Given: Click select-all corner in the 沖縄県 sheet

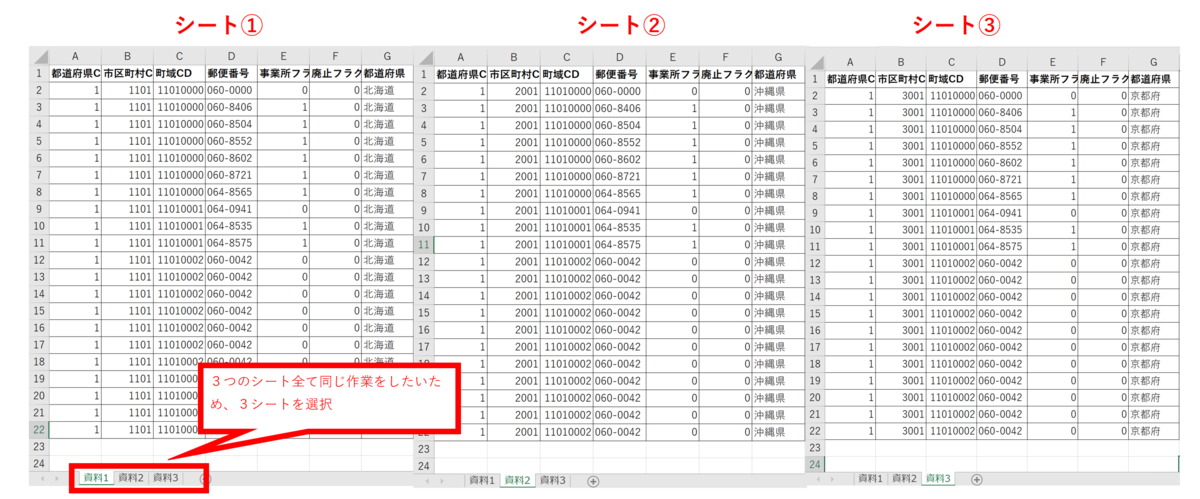Looking at the screenshot, I should pyautogui.click(x=424, y=56).
